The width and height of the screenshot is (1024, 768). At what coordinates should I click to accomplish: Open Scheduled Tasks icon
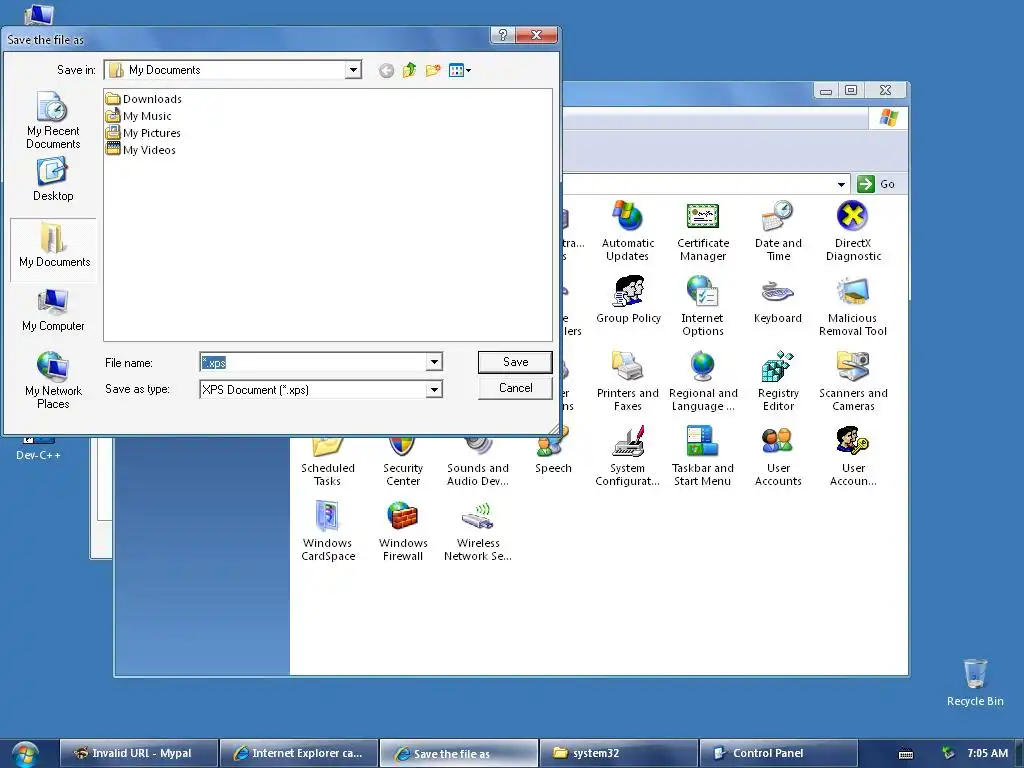328,463
